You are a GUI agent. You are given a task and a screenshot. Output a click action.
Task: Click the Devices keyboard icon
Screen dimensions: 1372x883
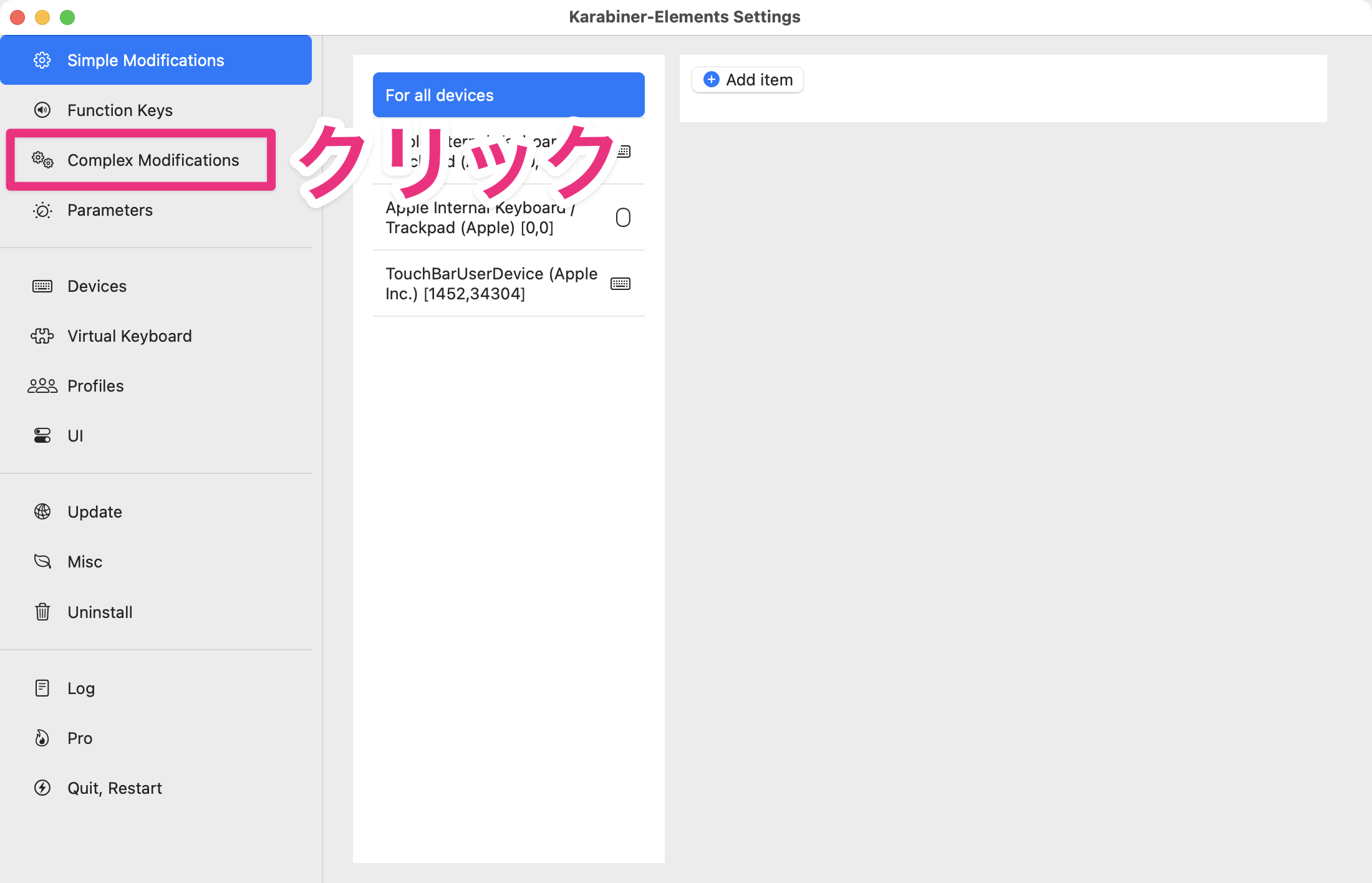[x=42, y=286]
